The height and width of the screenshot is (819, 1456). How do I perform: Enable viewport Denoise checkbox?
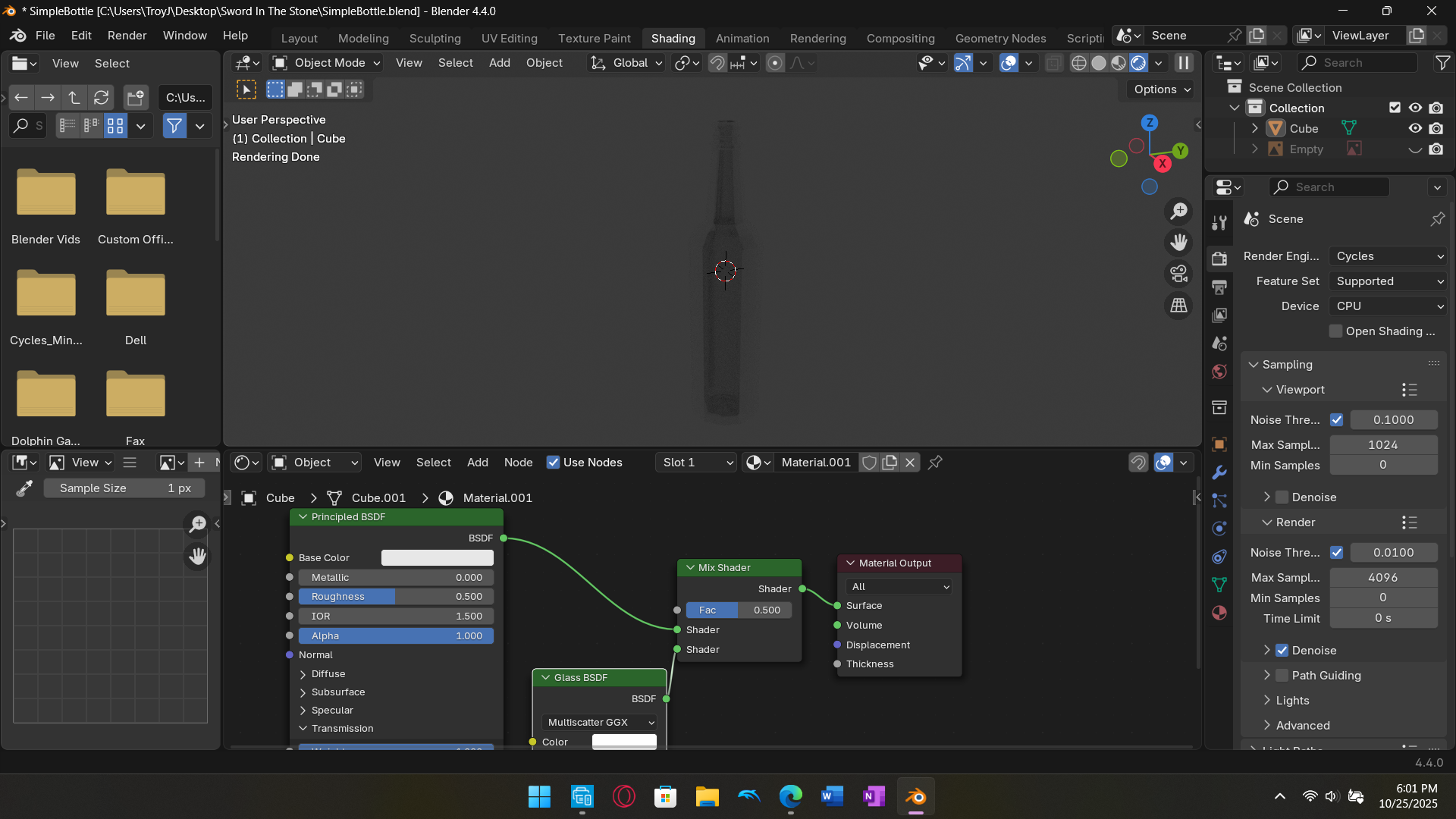click(1282, 497)
